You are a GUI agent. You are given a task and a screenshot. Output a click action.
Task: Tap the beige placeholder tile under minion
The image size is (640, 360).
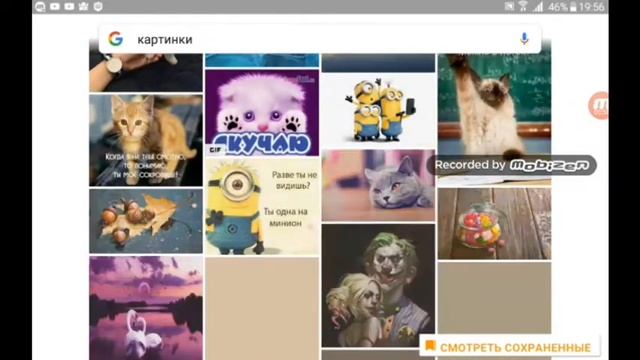[x=262, y=309]
